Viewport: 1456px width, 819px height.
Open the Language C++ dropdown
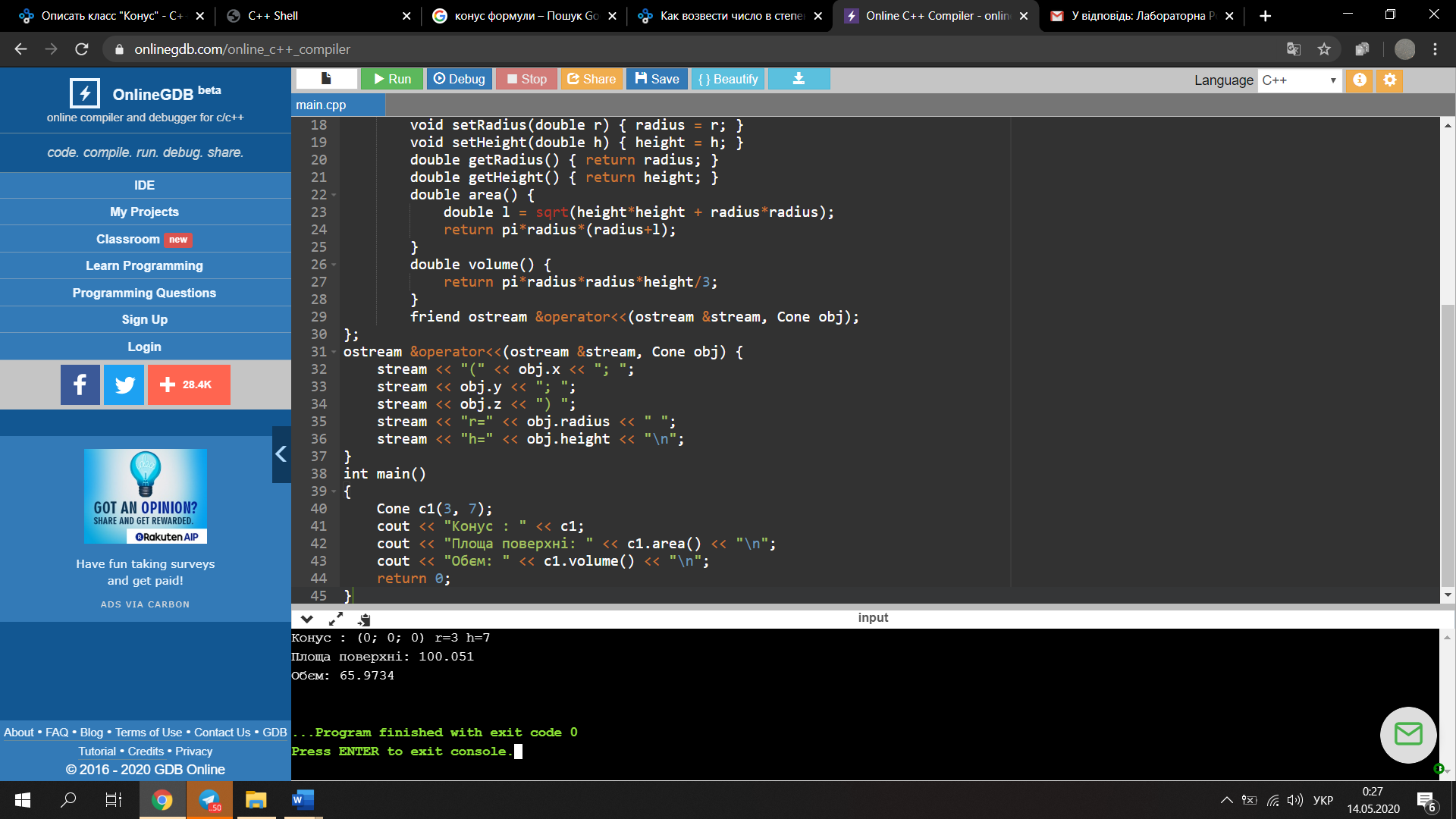[1300, 80]
